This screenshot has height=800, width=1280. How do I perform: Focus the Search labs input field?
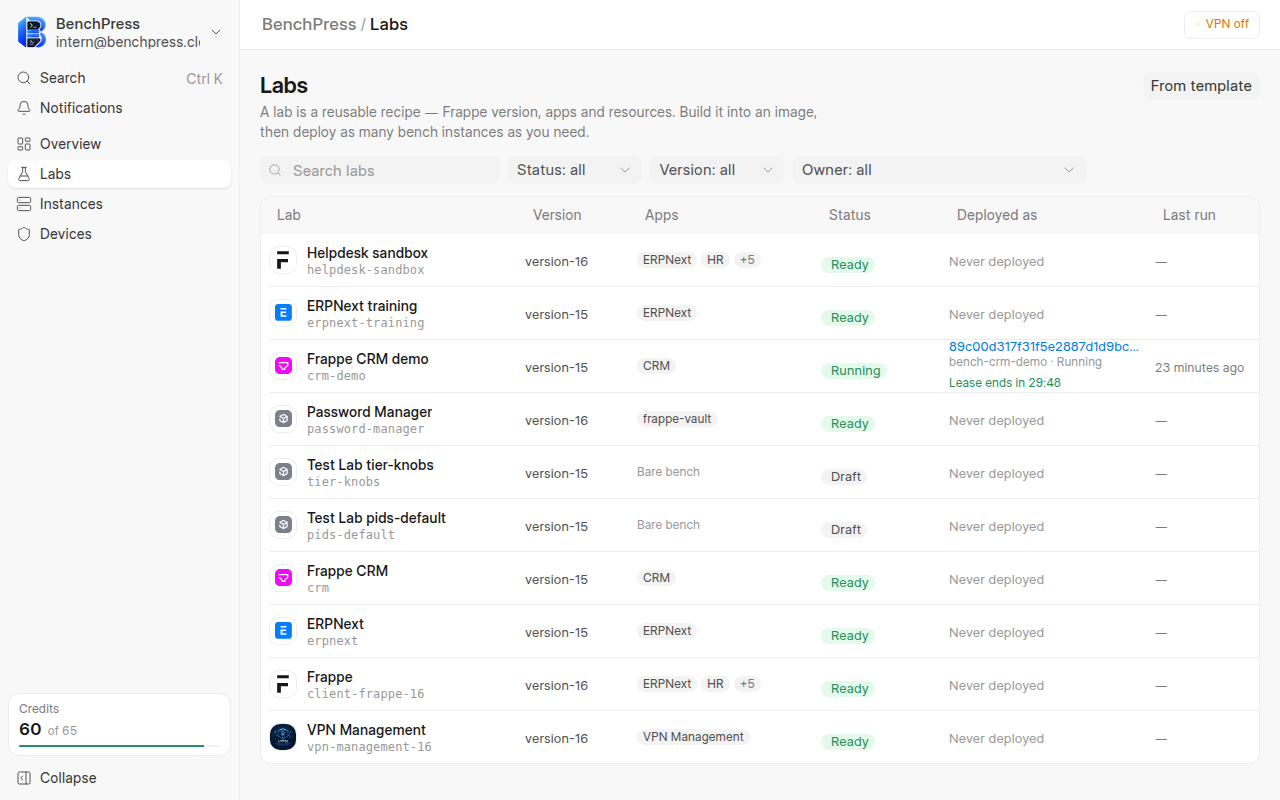tap(380, 170)
